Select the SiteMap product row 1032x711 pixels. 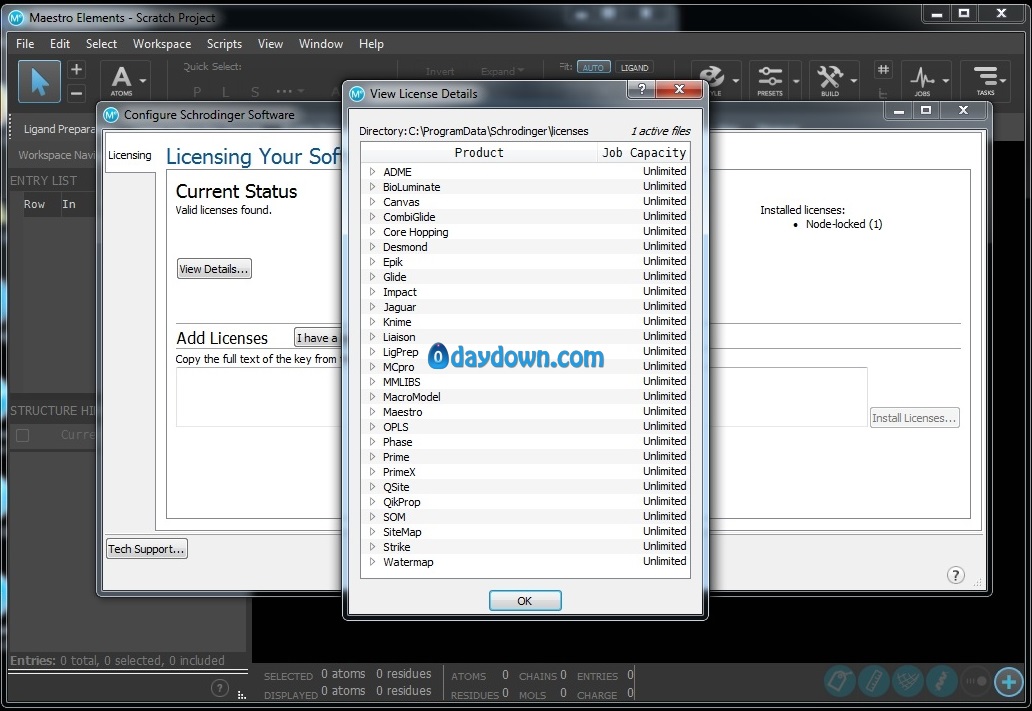525,532
